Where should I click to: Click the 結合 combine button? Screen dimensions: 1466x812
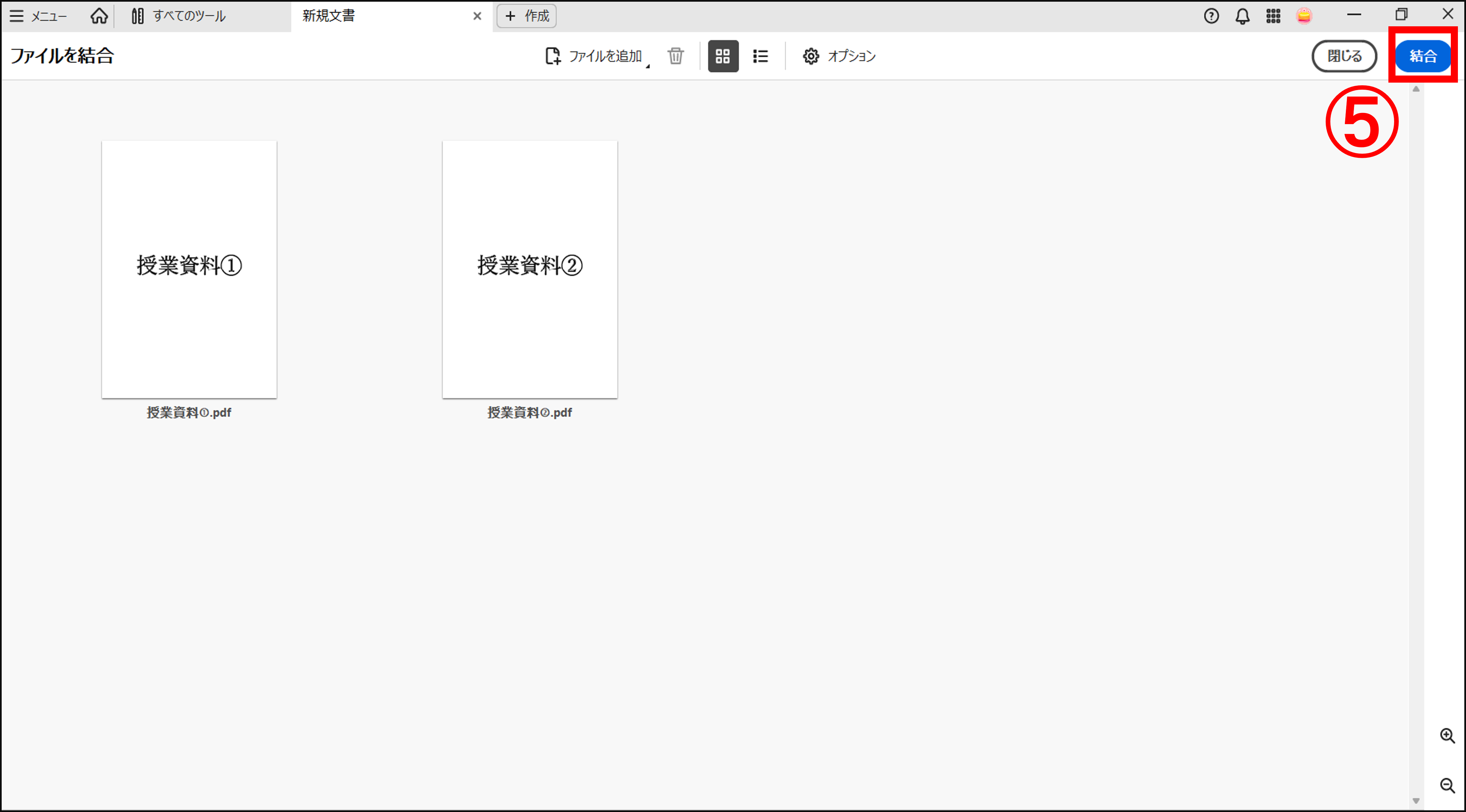1422,56
